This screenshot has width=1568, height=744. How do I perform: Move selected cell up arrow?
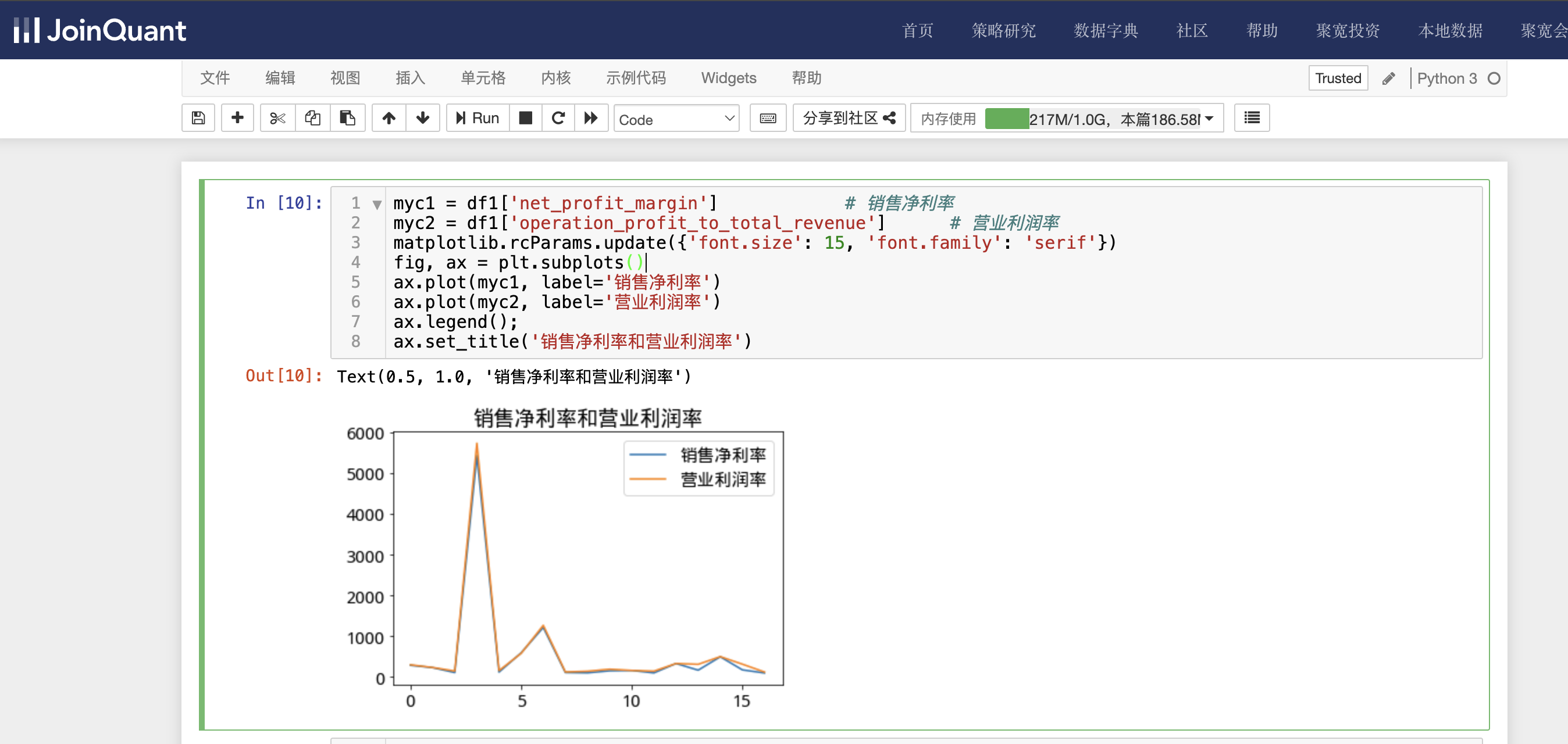tap(389, 118)
